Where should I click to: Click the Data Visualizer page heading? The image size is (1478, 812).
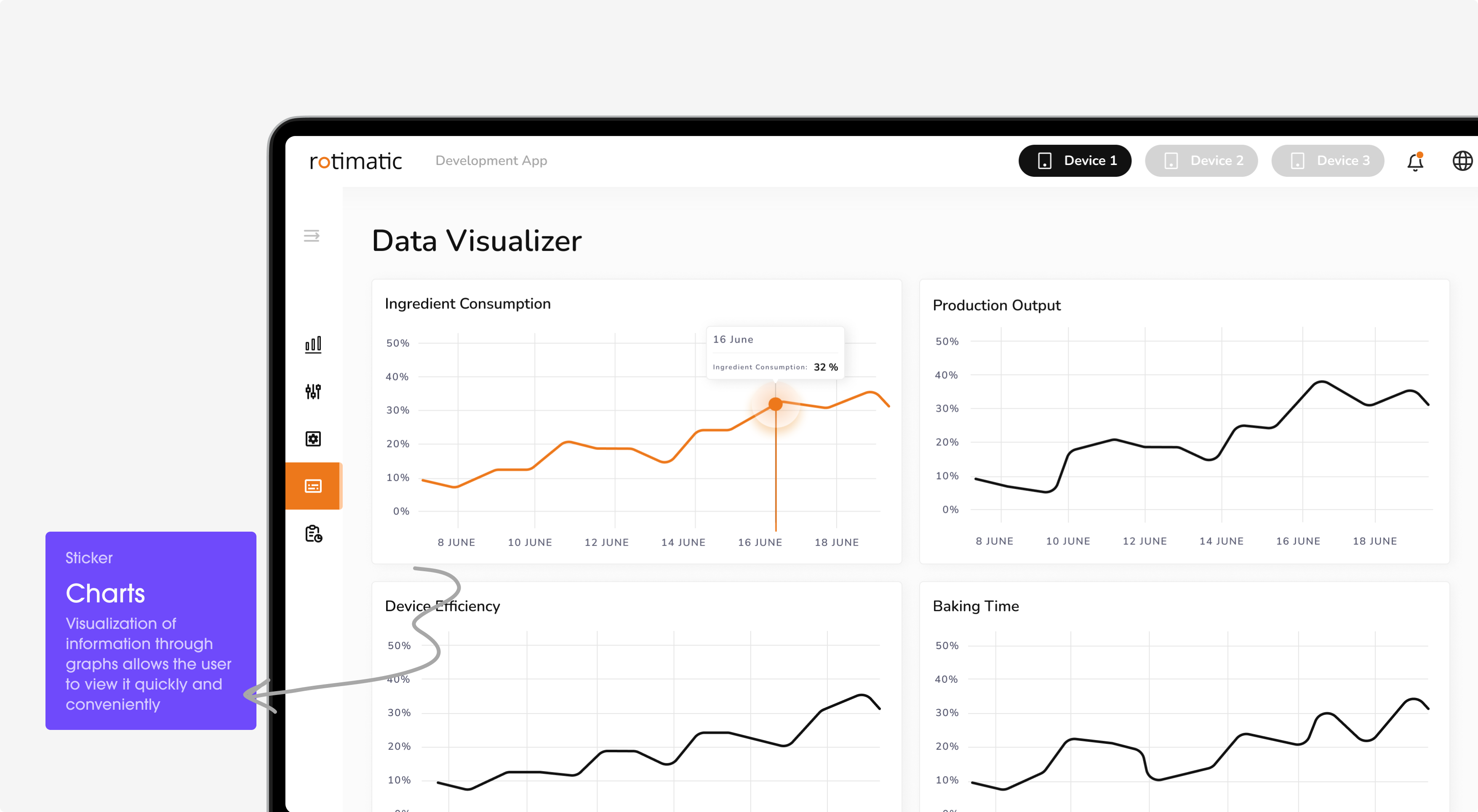click(477, 241)
